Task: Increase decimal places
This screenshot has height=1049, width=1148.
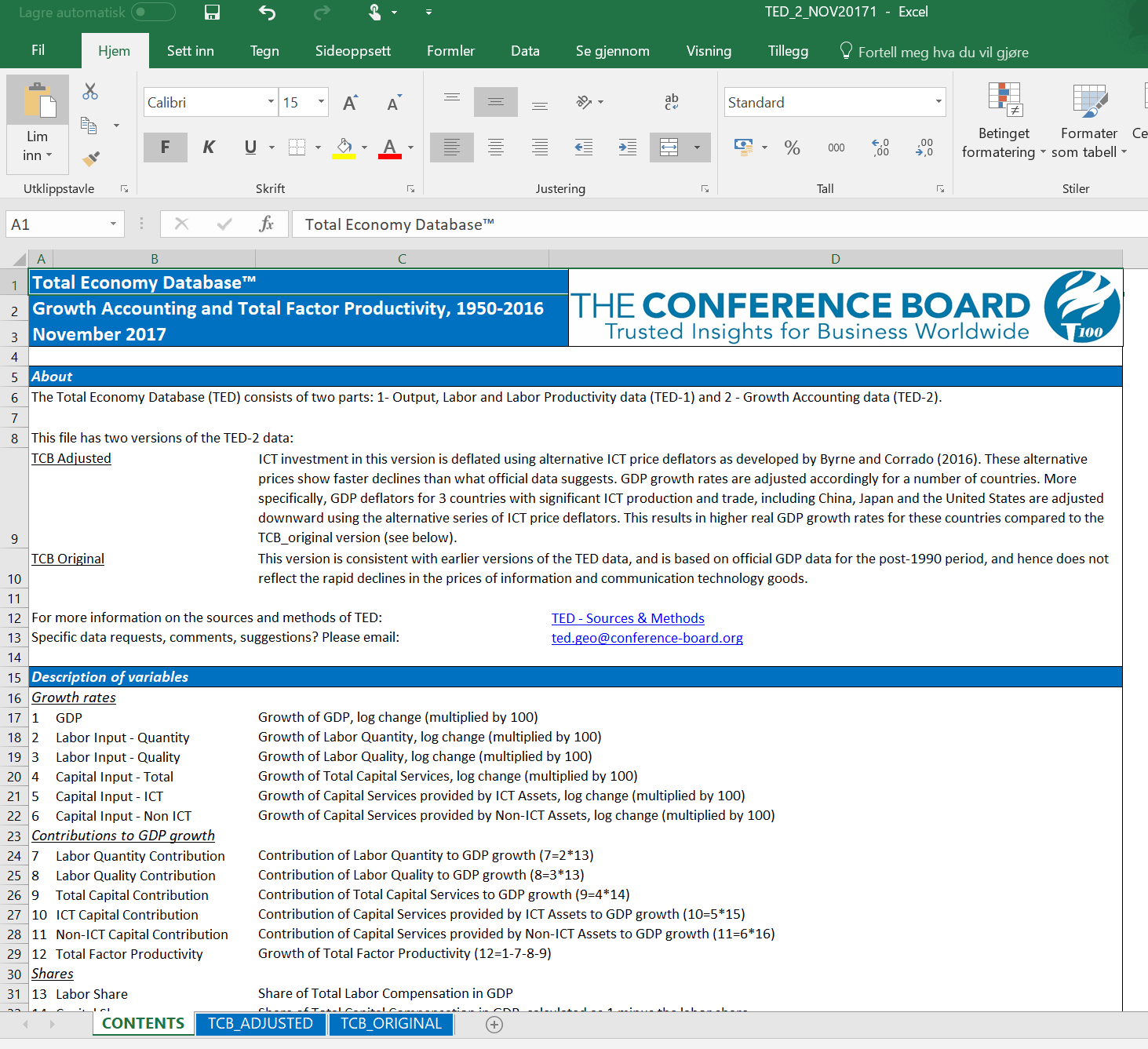Action: [x=880, y=148]
